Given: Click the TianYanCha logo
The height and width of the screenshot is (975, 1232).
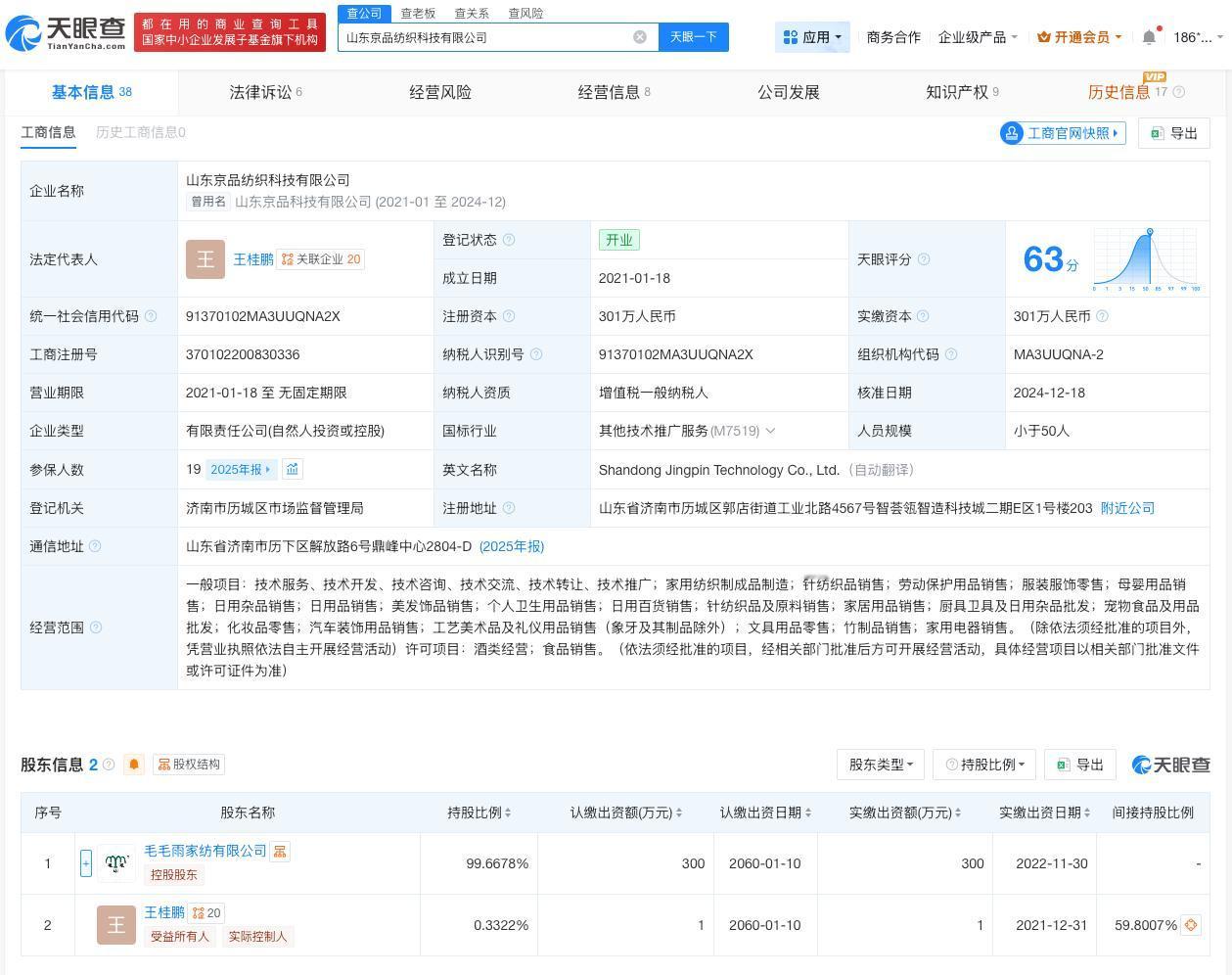Looking at the screenshot, I should (x=66, y=33).
